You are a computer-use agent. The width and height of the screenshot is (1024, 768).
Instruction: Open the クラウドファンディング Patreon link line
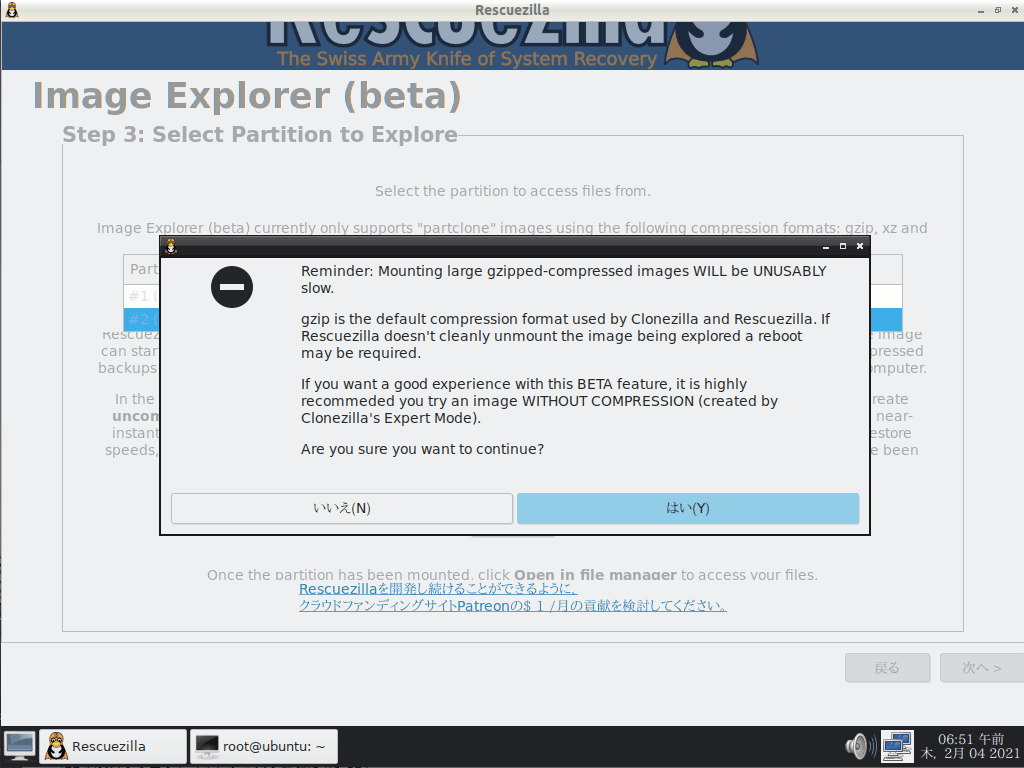coord(513,606)
